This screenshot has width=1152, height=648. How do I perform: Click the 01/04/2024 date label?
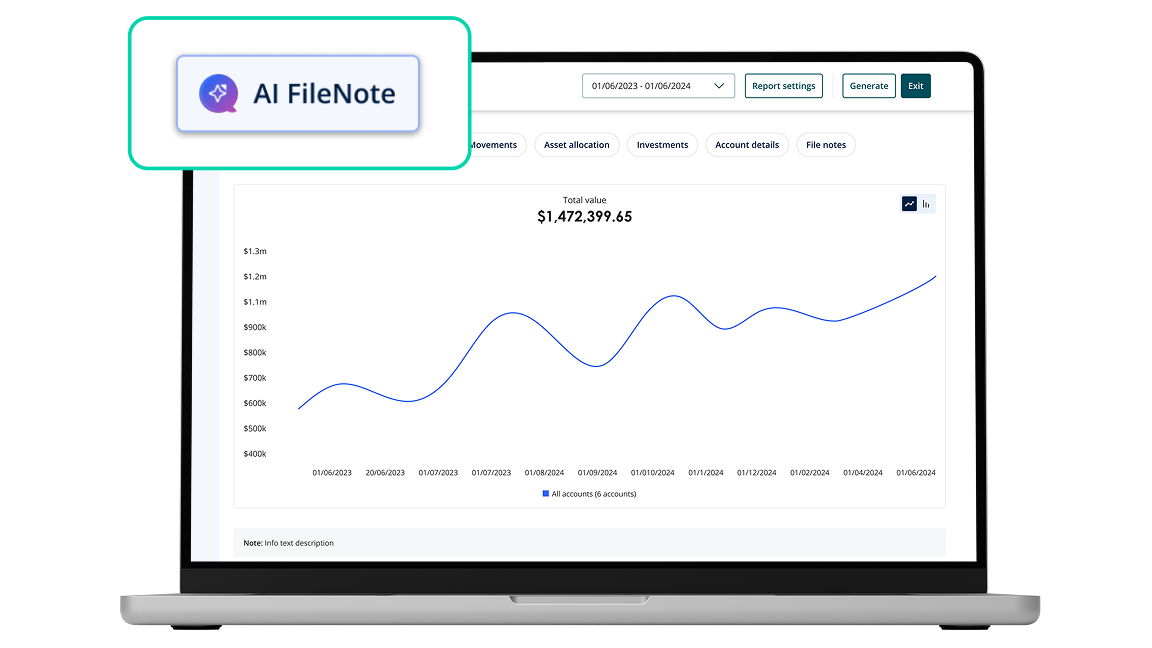[x=863, y=472]
